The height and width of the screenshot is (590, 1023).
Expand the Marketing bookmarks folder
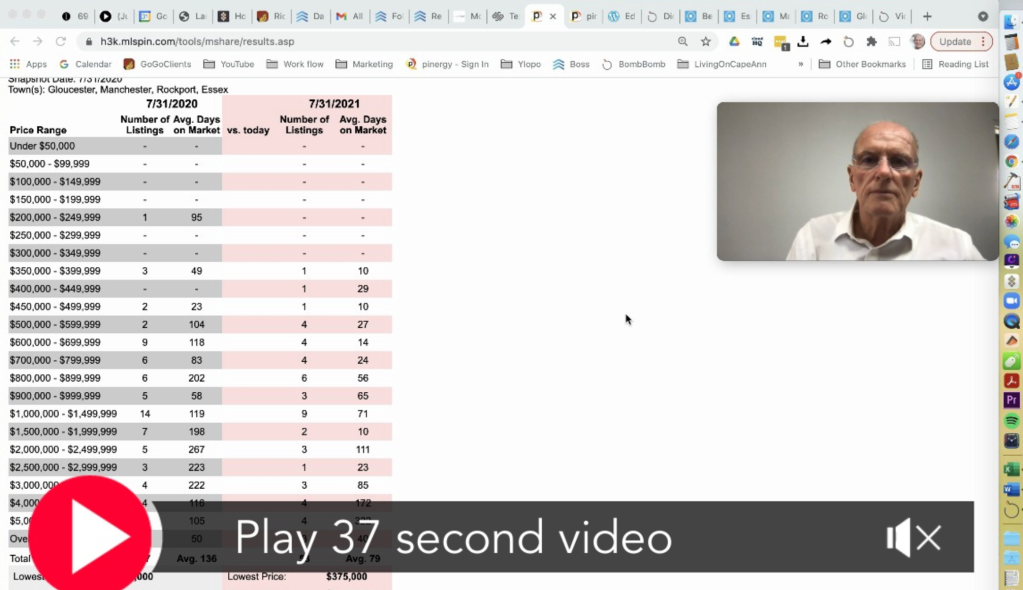pos(364,64)
